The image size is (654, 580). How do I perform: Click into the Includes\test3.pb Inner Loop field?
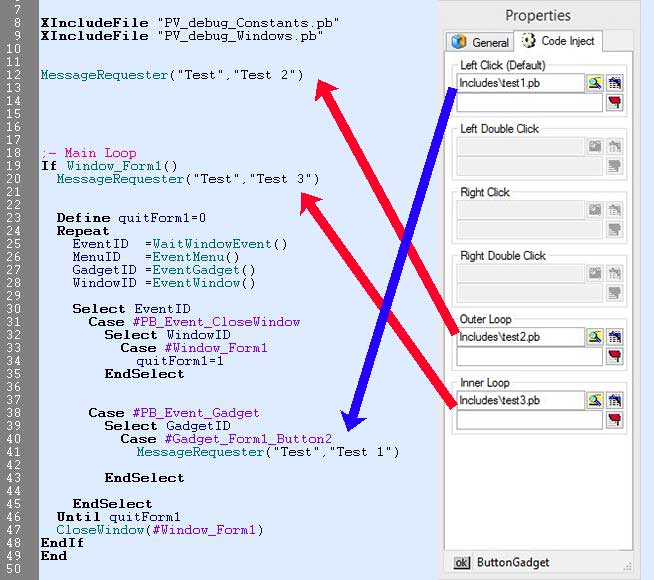[x=520, y=400]
